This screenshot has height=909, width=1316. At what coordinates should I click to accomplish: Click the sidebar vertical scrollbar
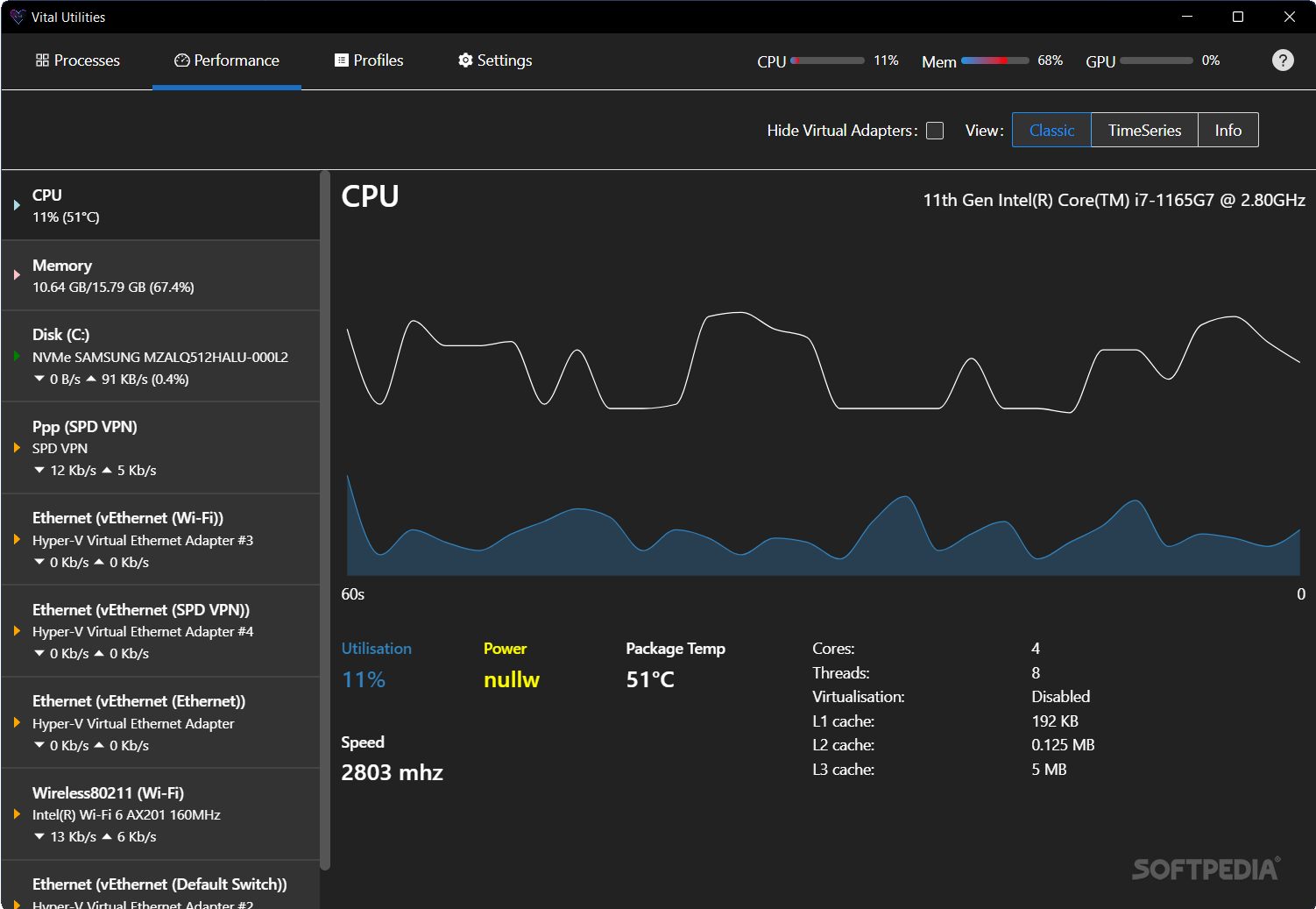(325, 521)
